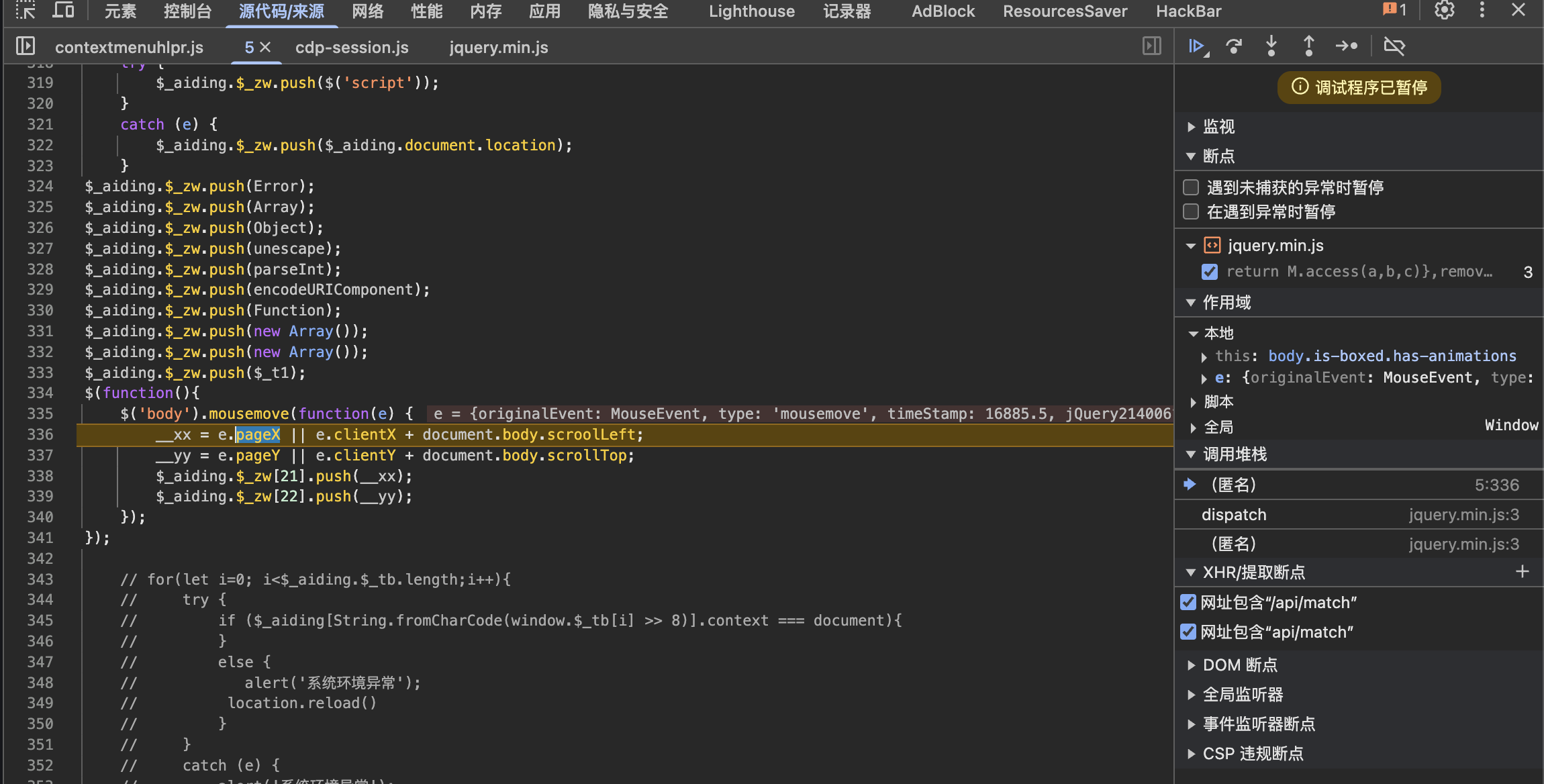1544x784 pixels.
Task: Deactivate breakpoints icon
Action: pyautogui.click(x=1394, y=46)
